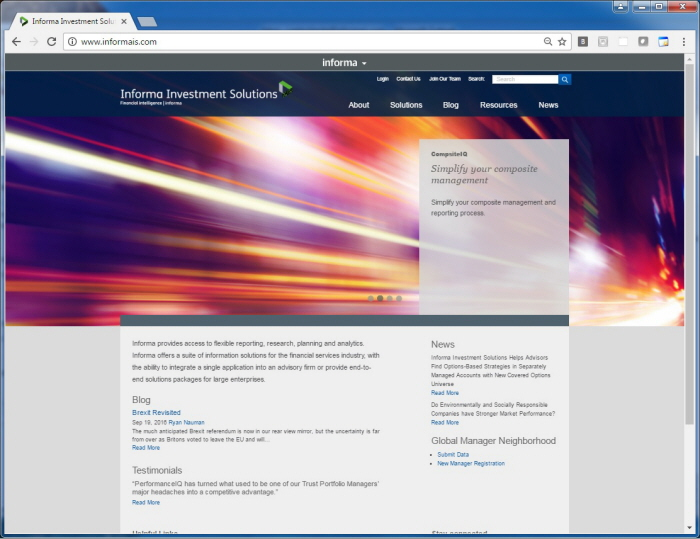This screenshot has height=539, width=700.
Task: Click the grey extension icon beside the B icon
Action: click(603, 42)
